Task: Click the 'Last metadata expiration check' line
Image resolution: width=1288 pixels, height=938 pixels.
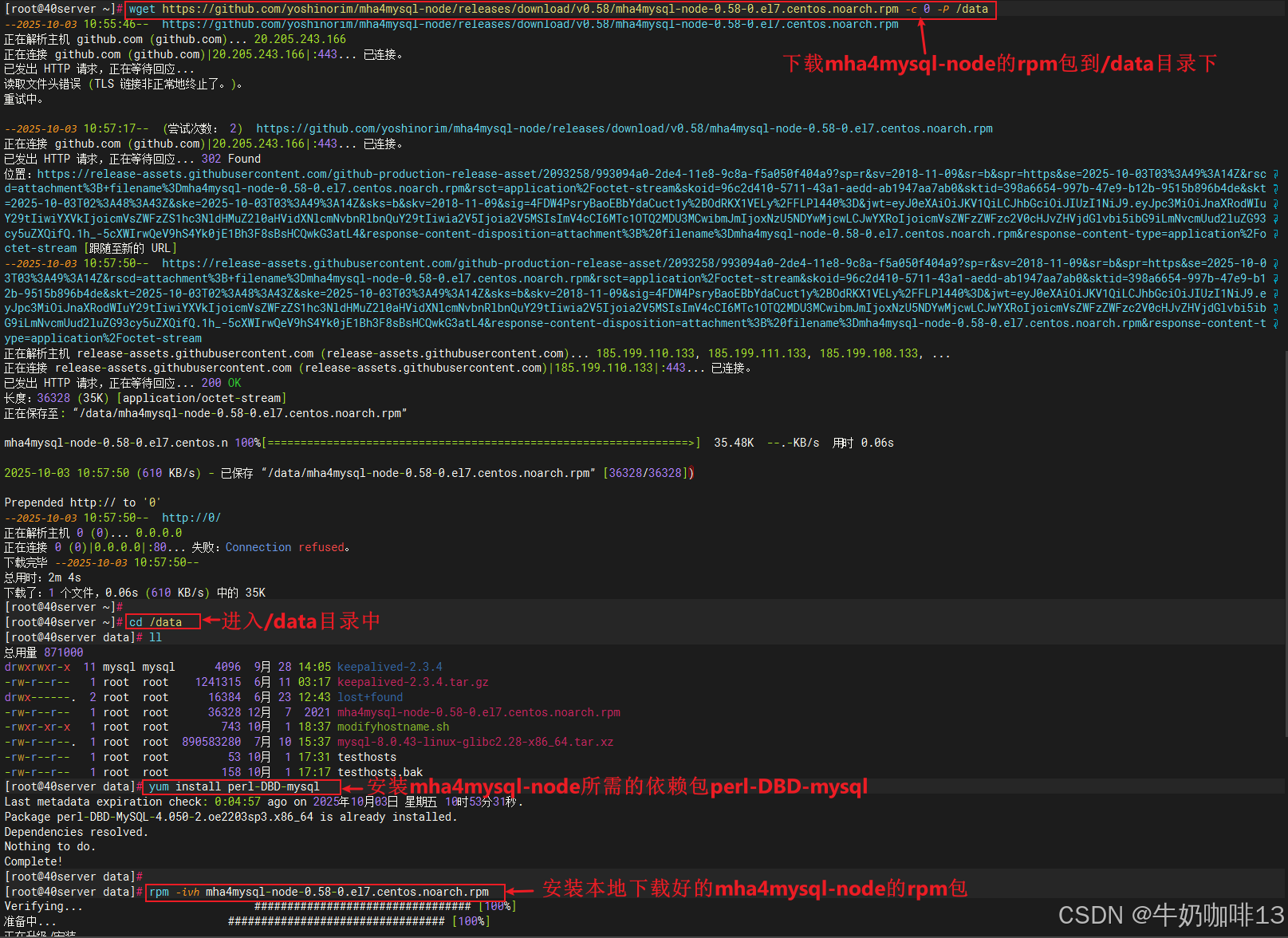Action: (x=264, y=802)
